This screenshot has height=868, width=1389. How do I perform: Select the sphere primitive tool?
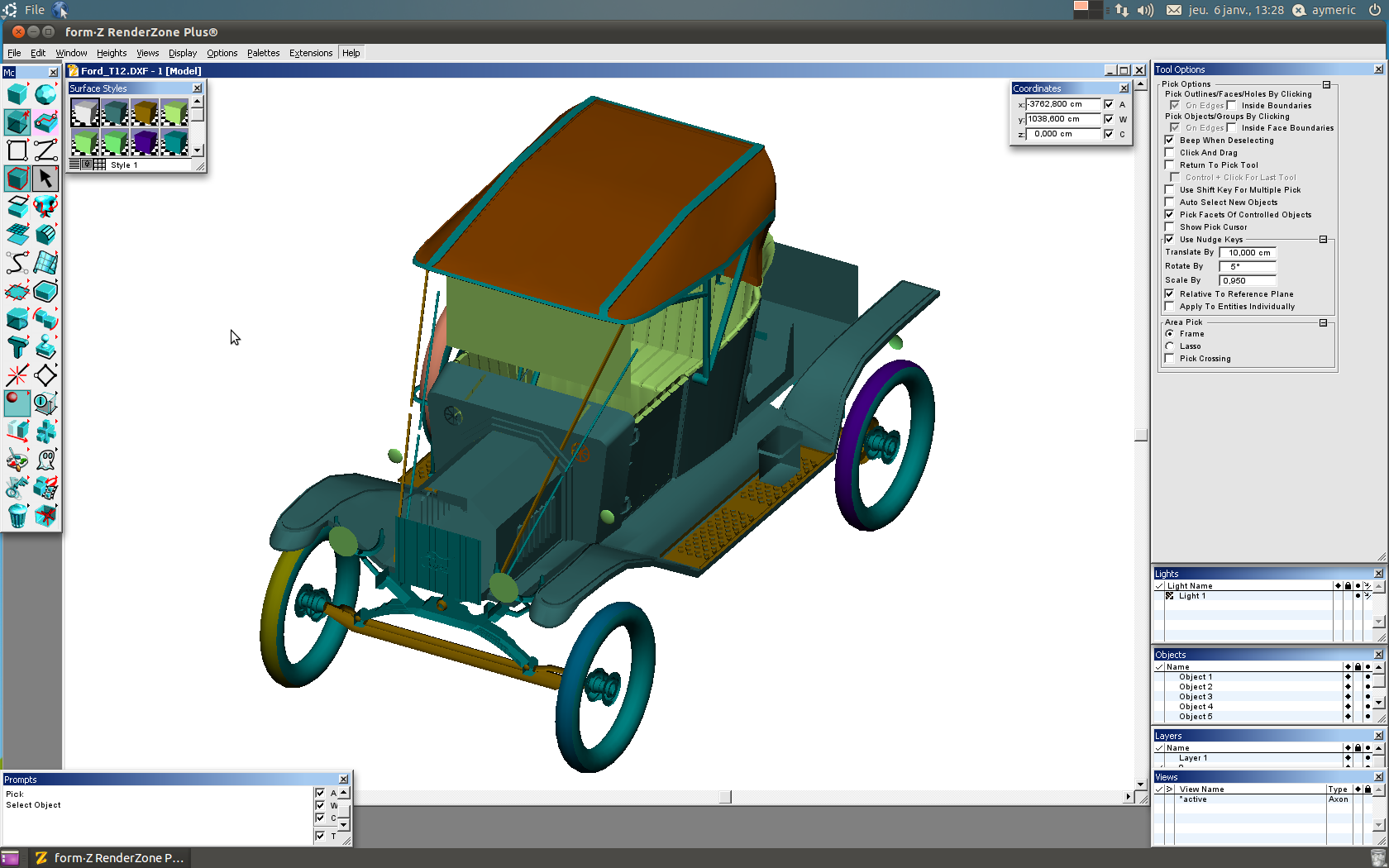pyautogui.click(x=45, y=94)
